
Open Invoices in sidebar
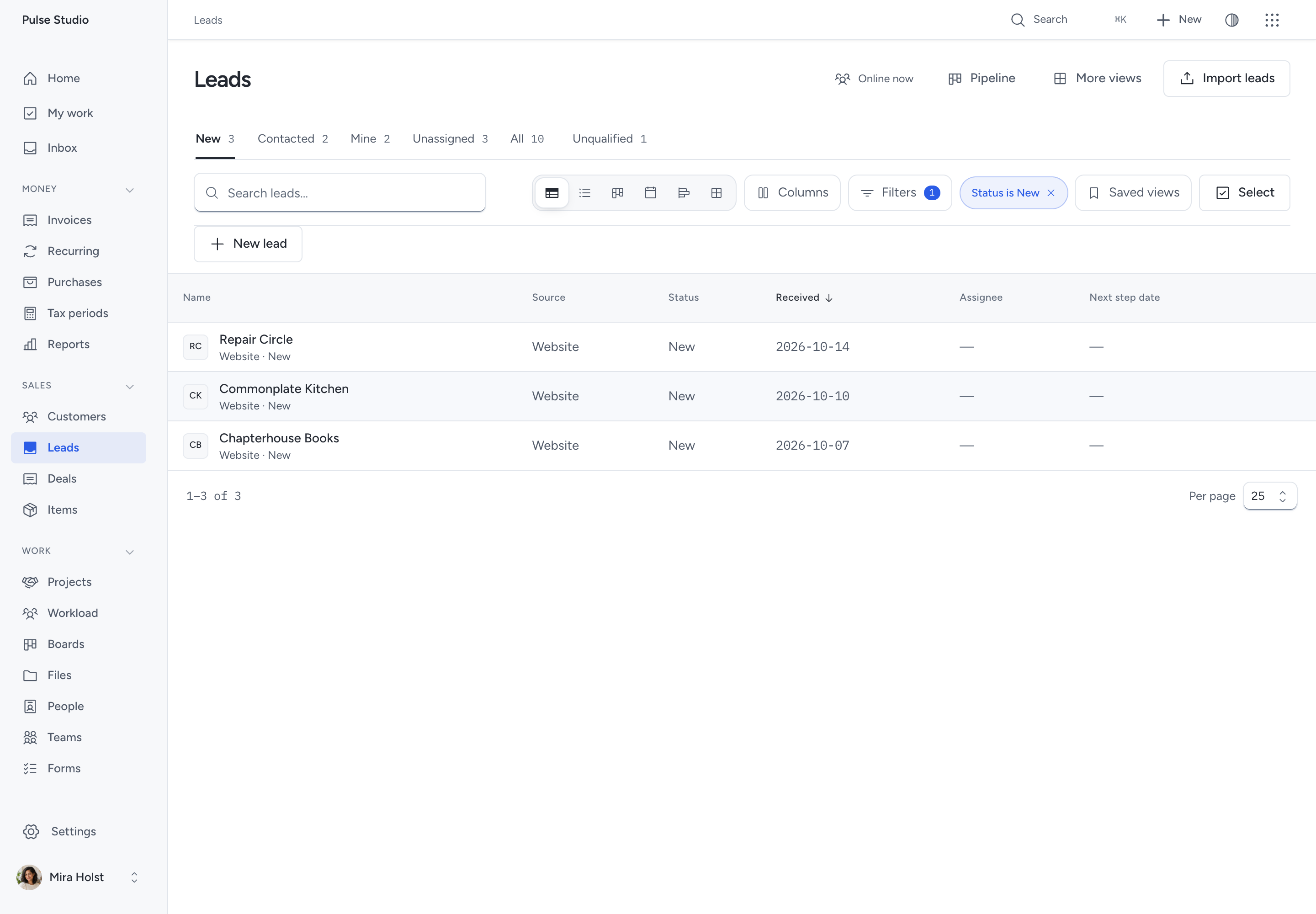point(79,220)
